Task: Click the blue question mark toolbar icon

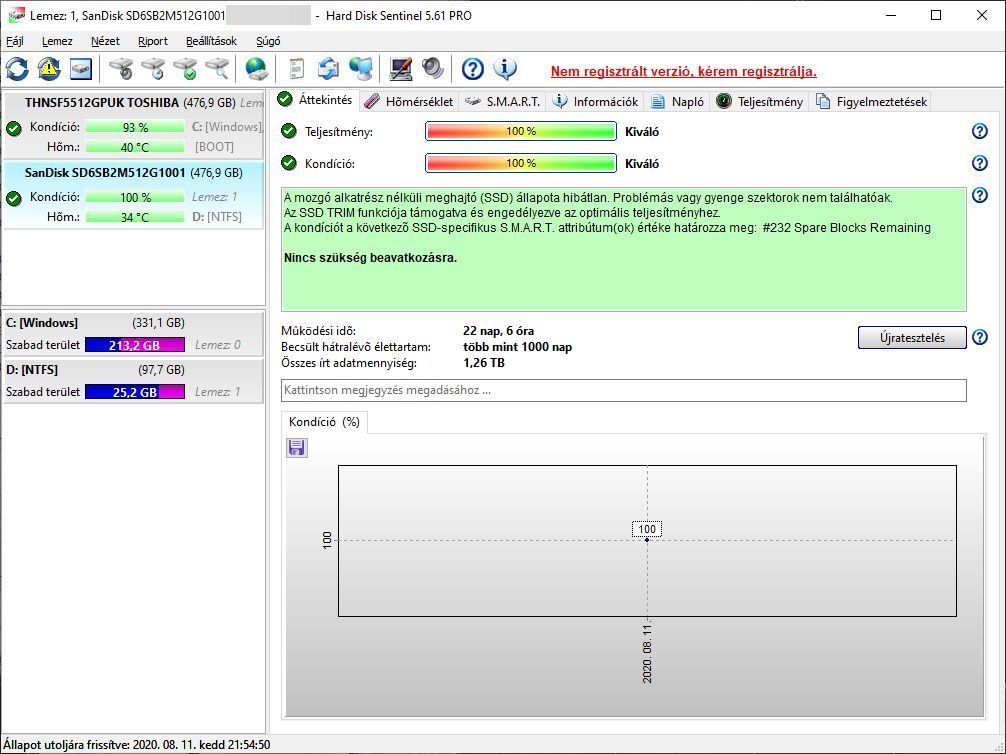Action: [473, 69]
